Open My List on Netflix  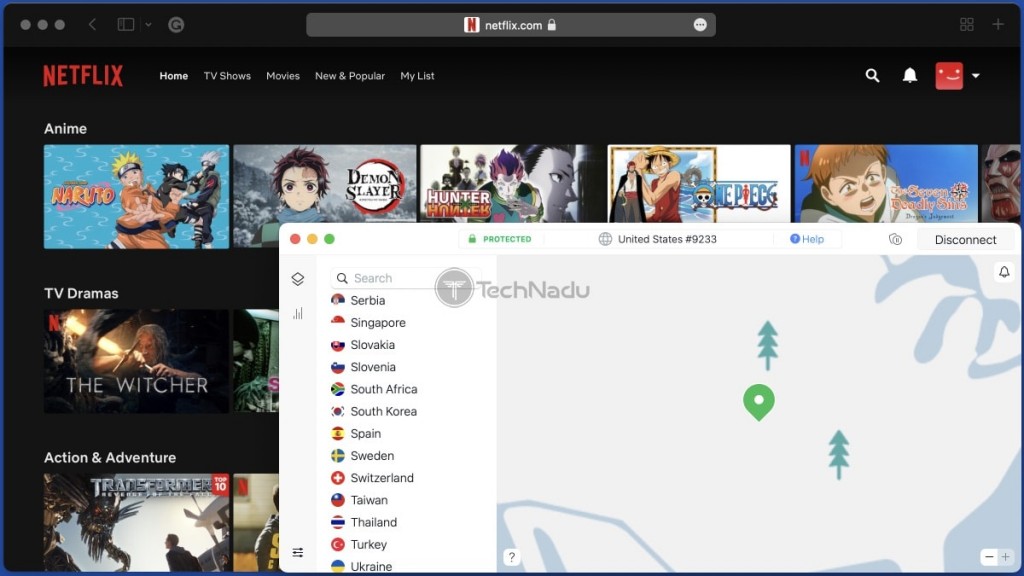click(x=417, y=76)
